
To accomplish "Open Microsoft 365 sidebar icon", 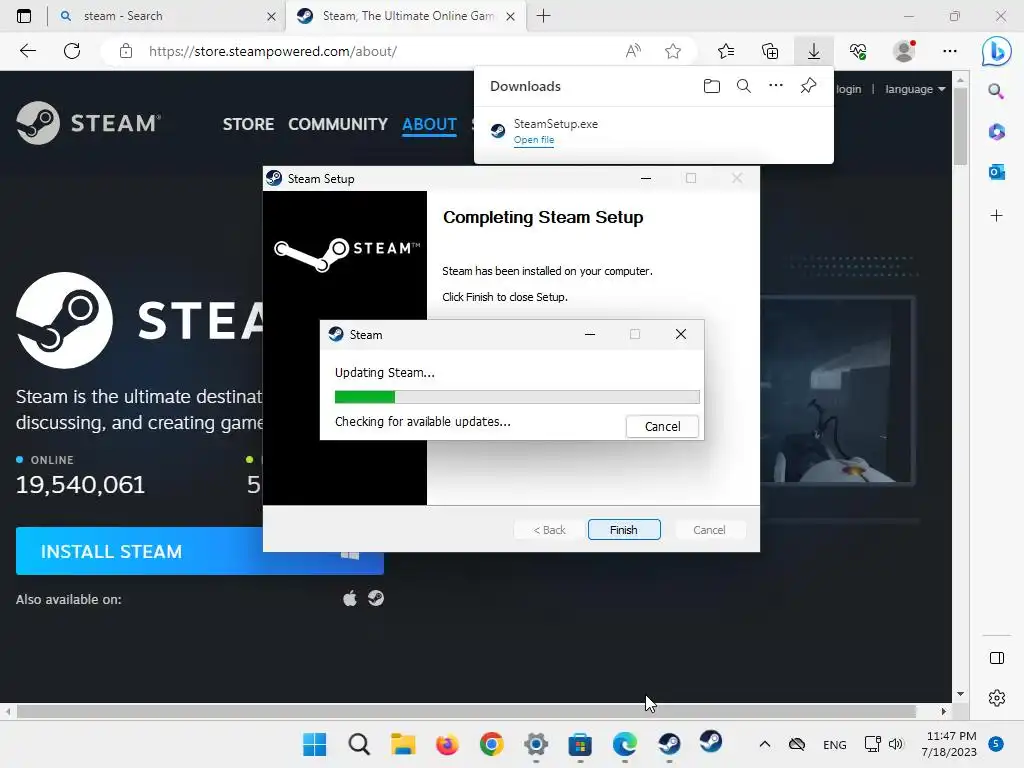I will pos(997,132).
